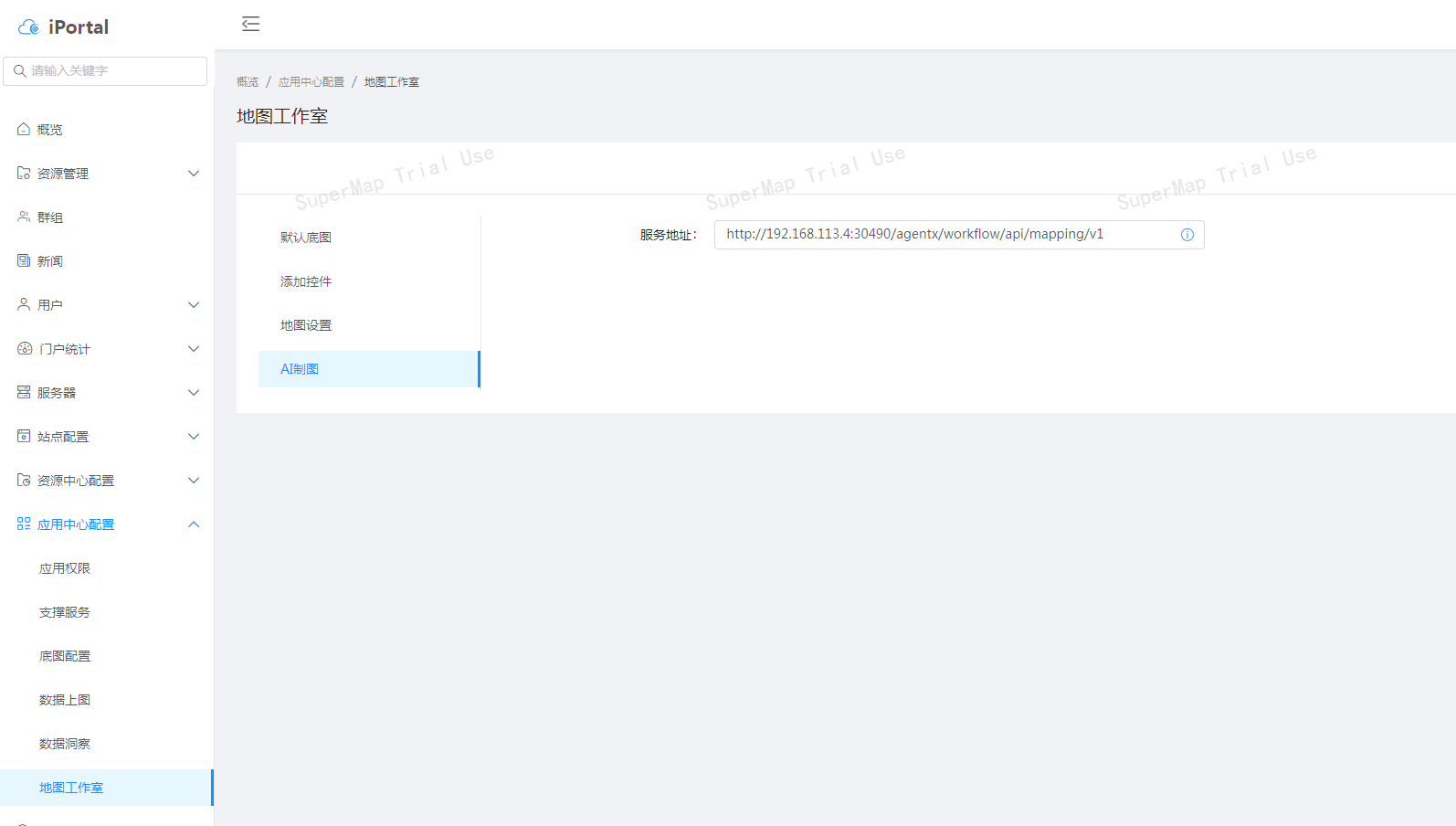Click the 服务地址 URL input field

coord(945,235)
